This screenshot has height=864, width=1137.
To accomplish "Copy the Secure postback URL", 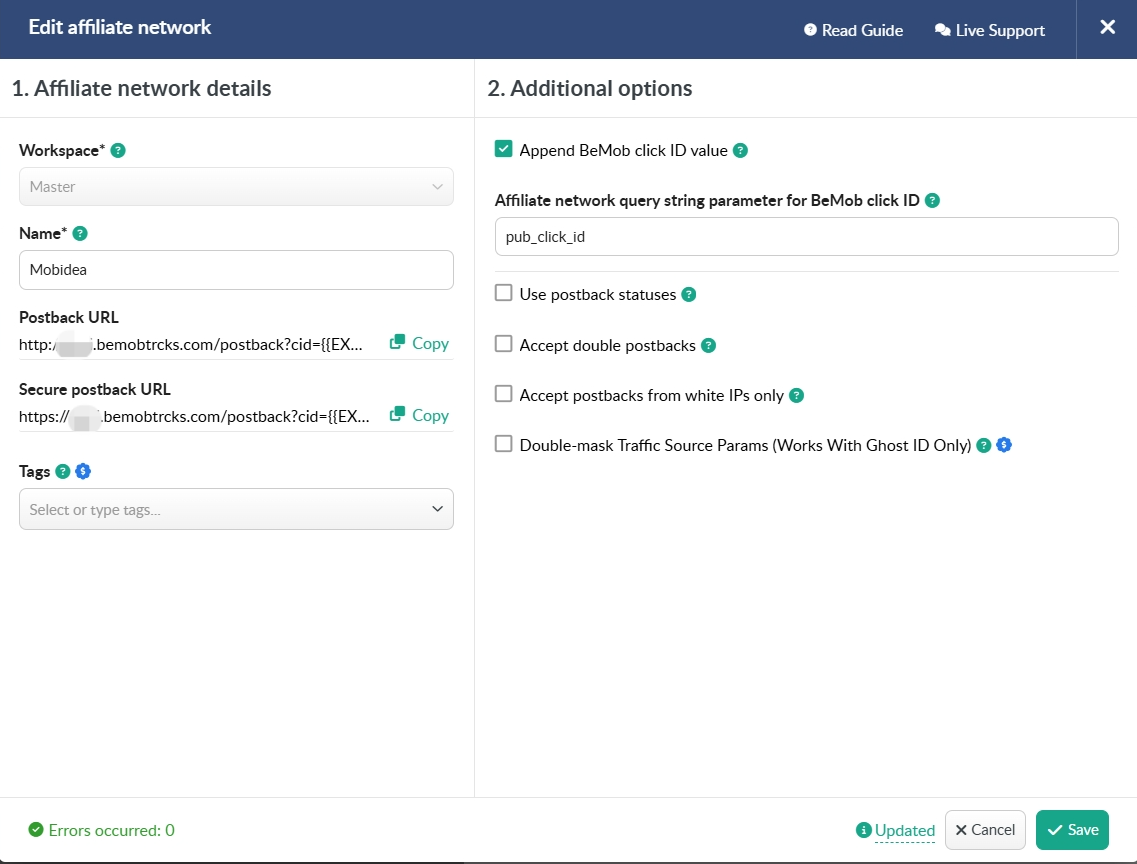I will pos(419,415).
